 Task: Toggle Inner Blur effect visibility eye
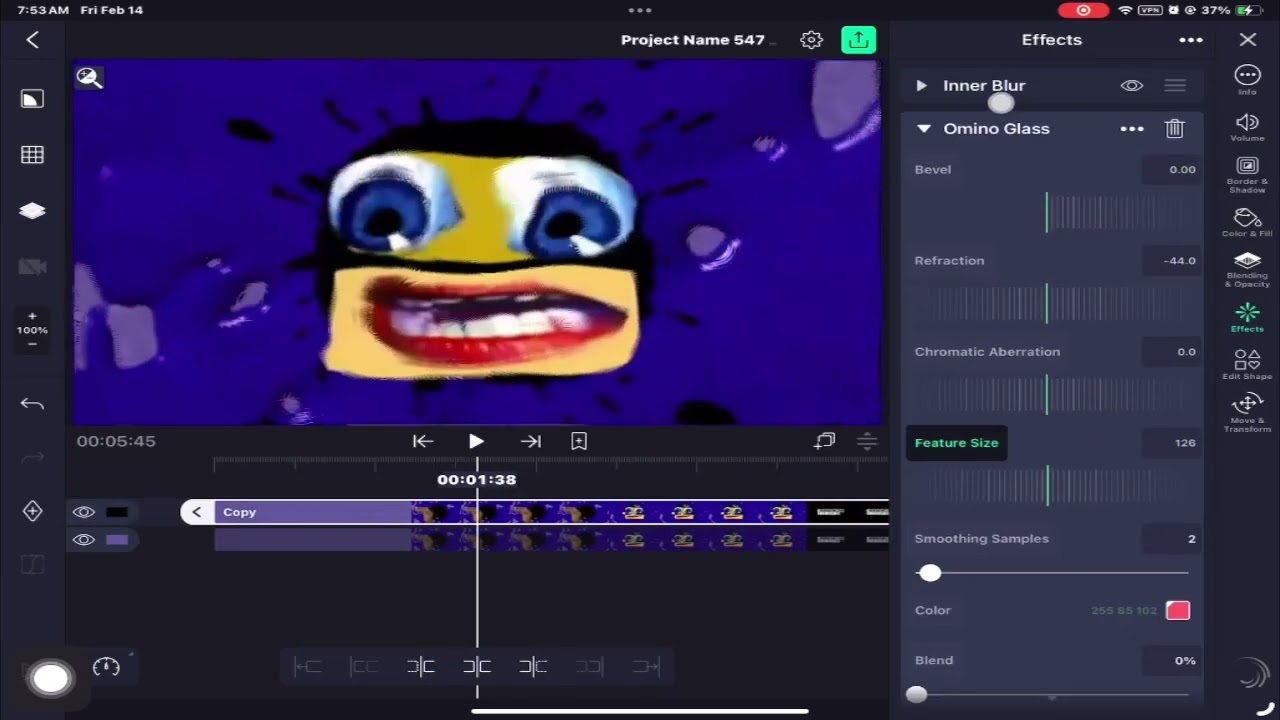1131,86
